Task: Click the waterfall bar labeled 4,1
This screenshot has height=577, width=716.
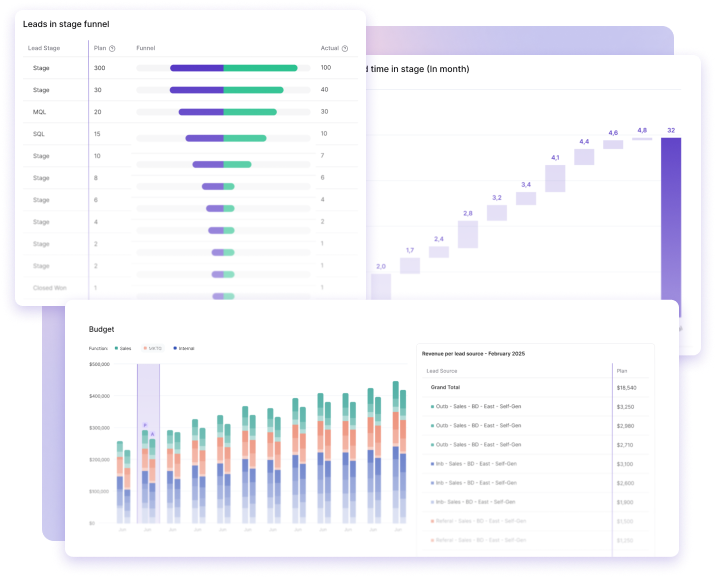Action: [x=555, y=178]
